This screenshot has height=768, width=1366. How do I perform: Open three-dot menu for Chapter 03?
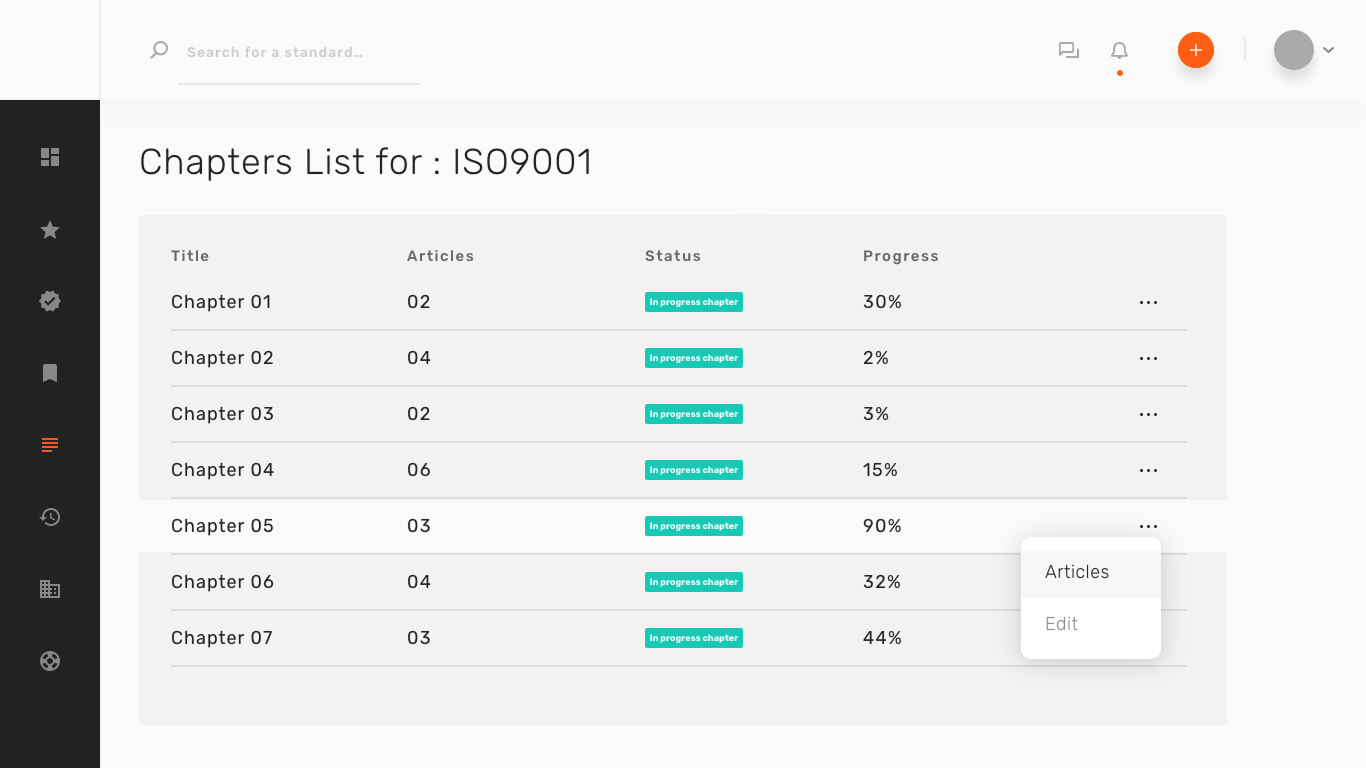tap(1148, 414)
